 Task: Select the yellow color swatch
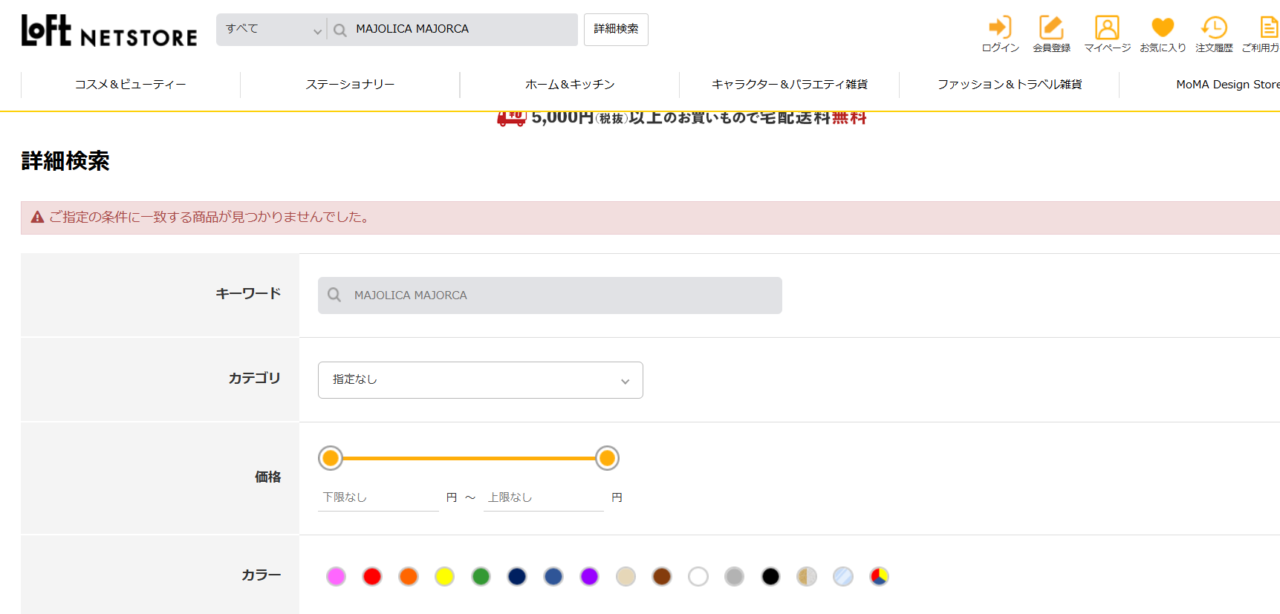[x=445, y=576]
